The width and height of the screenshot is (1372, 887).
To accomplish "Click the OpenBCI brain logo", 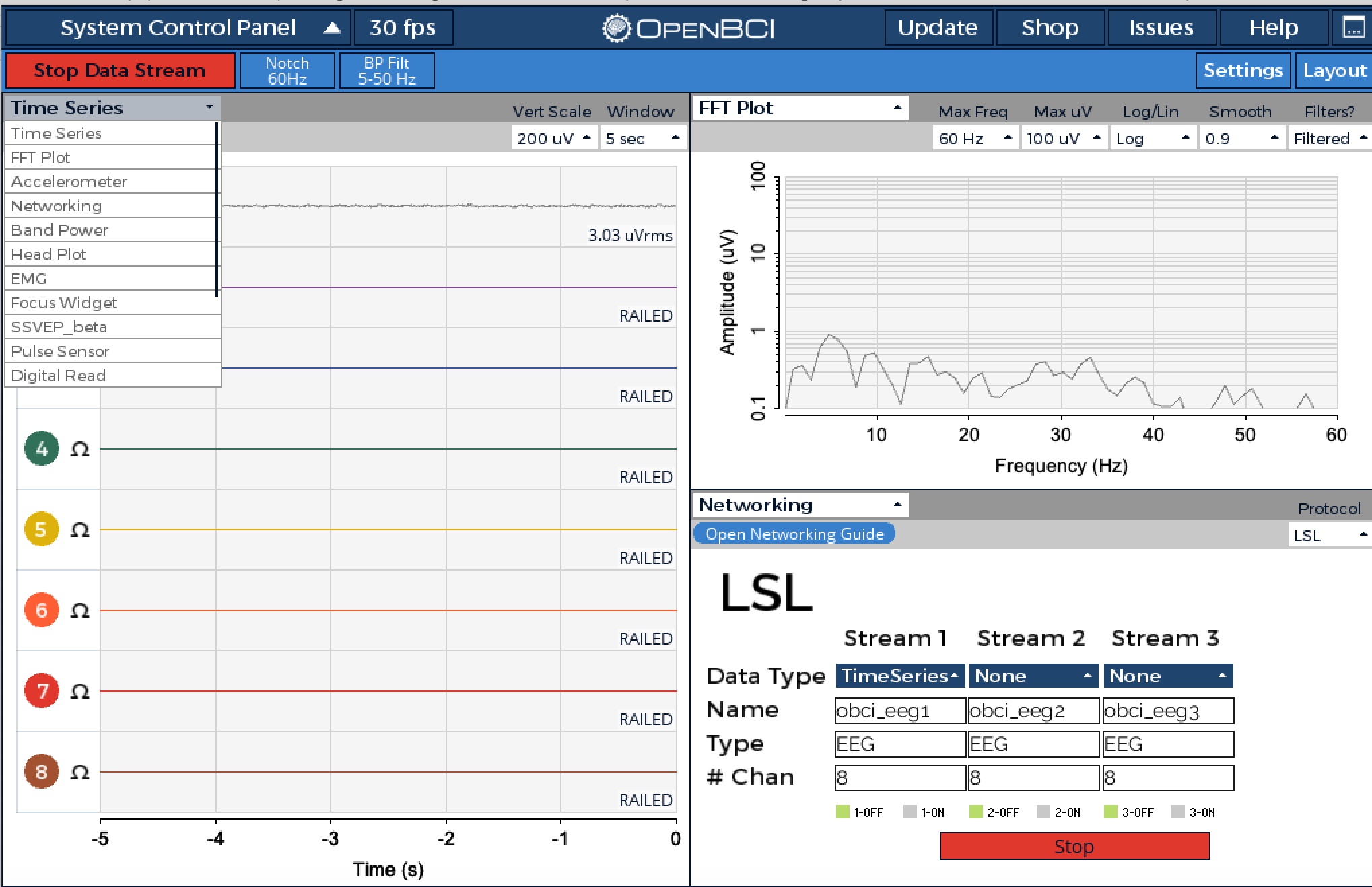I will (x=617, y=28).
